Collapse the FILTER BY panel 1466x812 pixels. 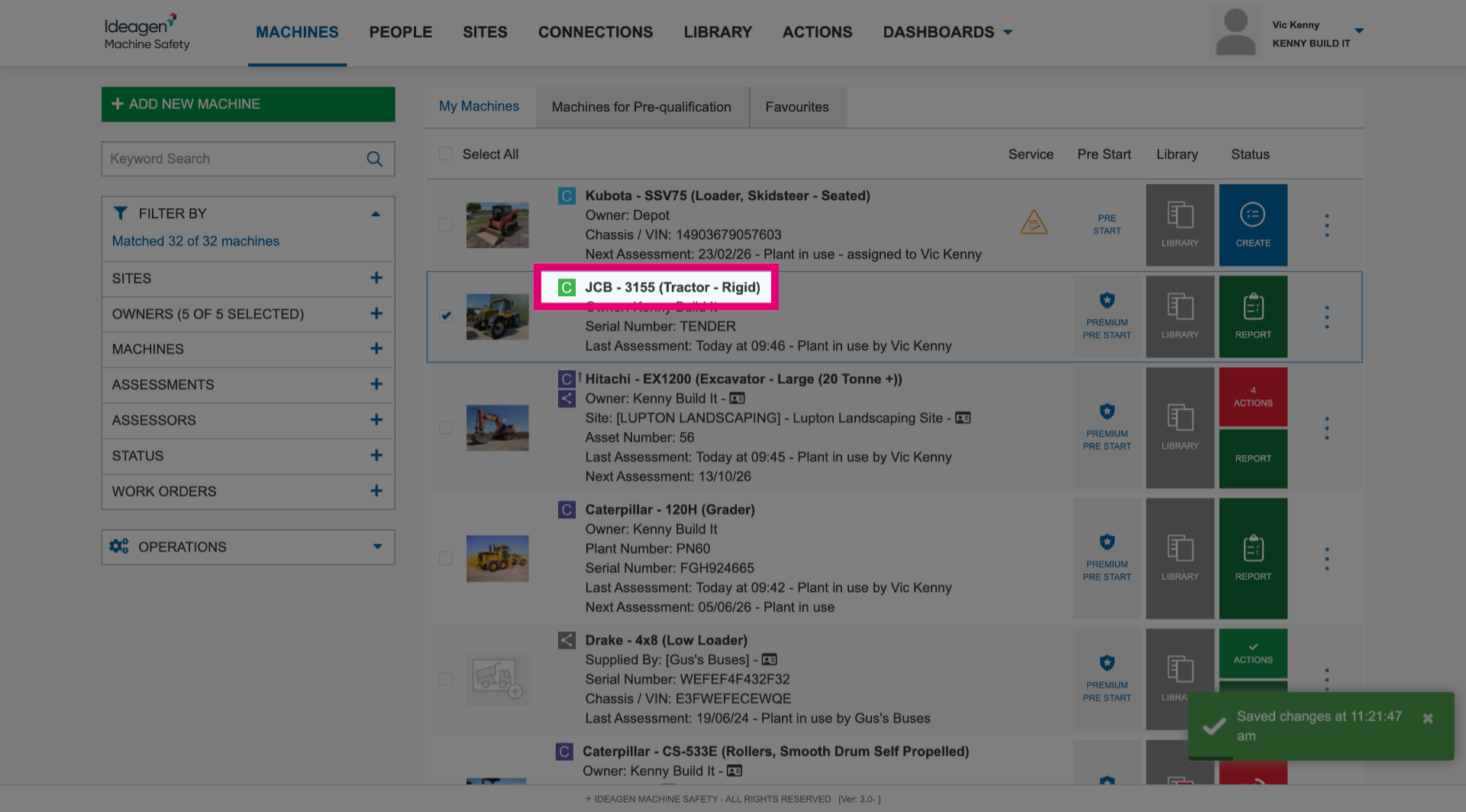tap(376, 214)
